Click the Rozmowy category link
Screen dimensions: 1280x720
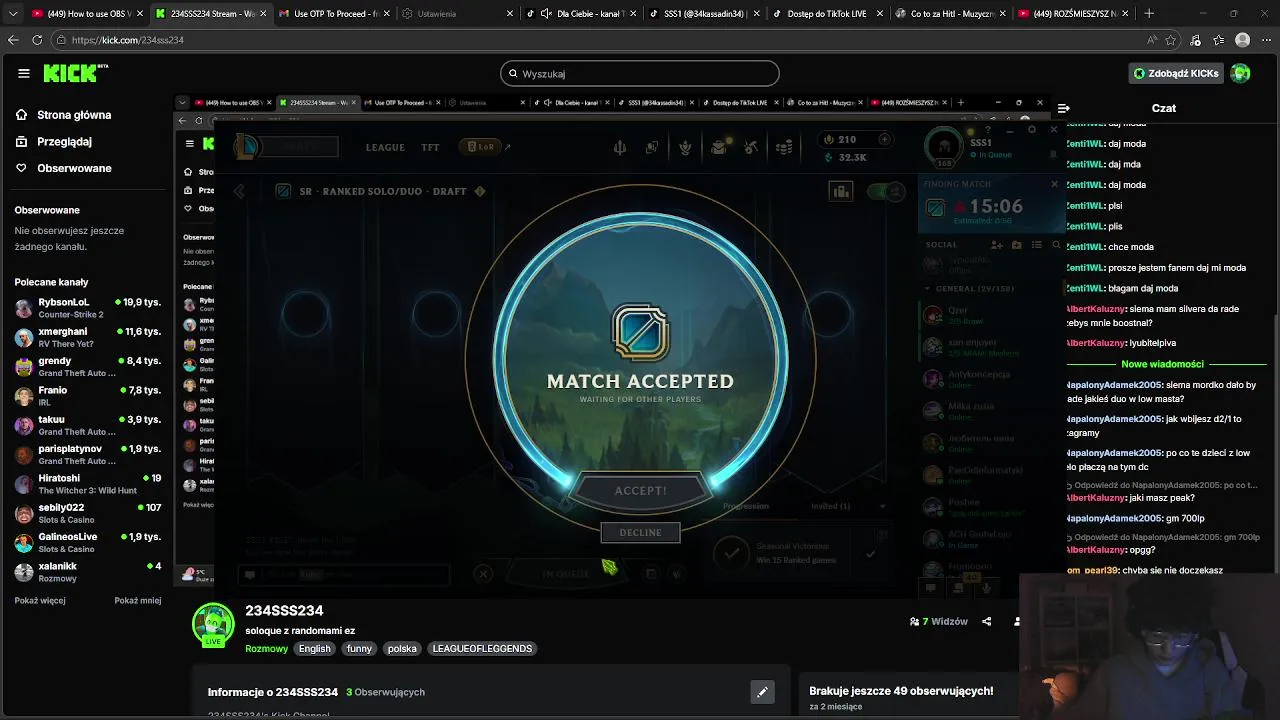267,648
